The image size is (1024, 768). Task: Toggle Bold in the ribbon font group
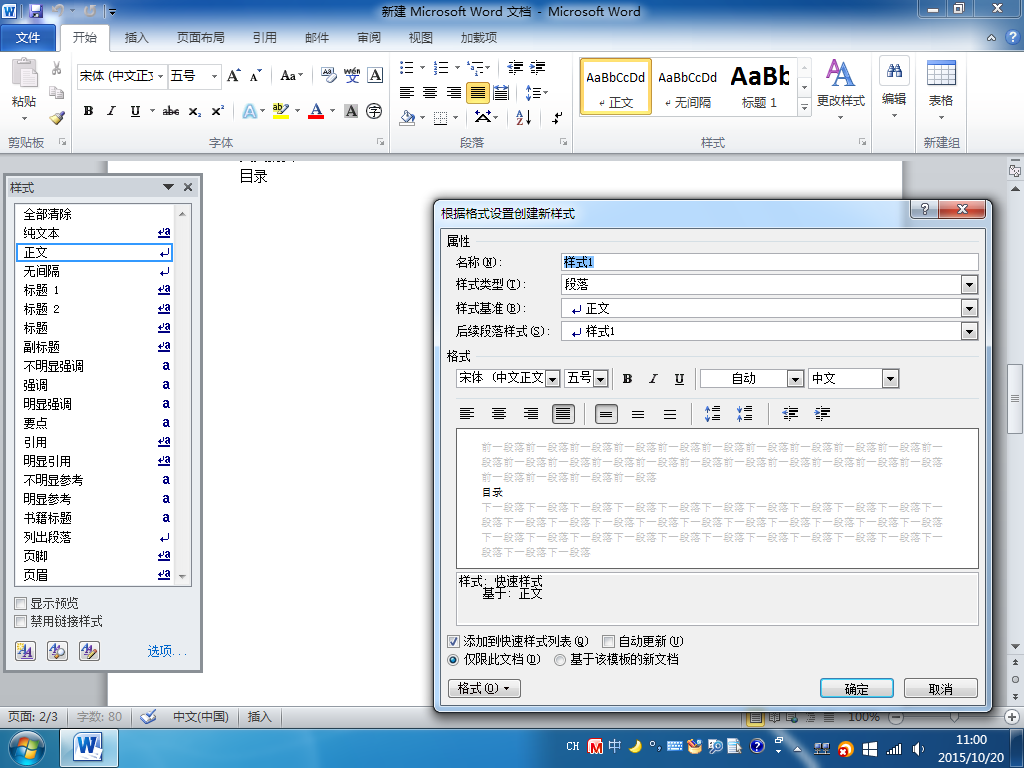pos(88,111)
